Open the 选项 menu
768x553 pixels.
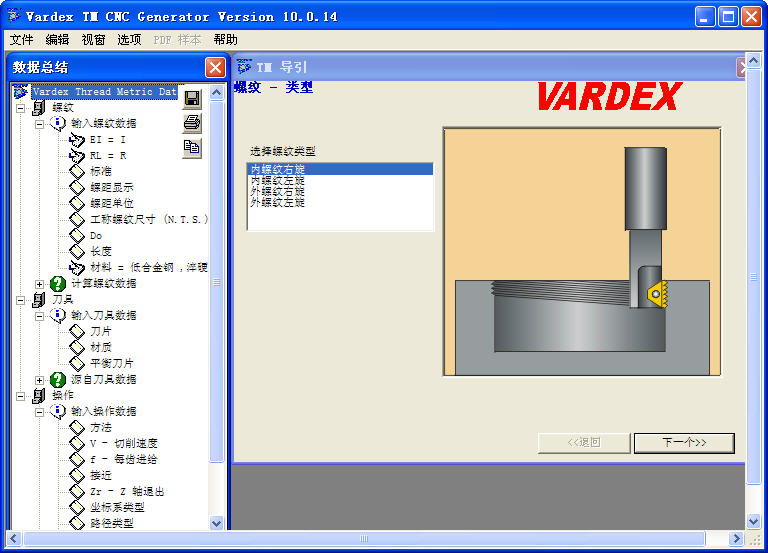pos(129,40)
